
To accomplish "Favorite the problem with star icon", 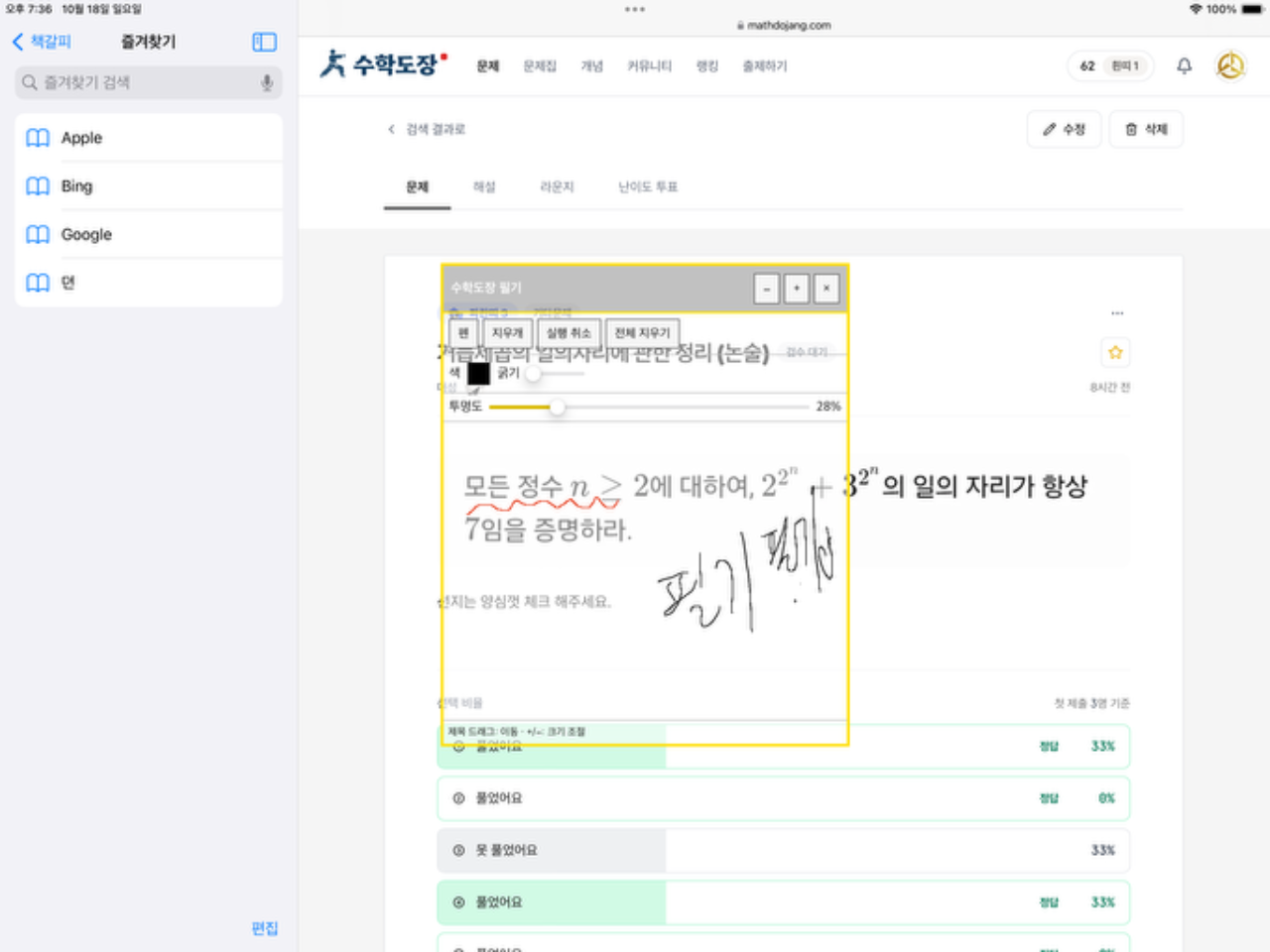I will click(1115, 353).
